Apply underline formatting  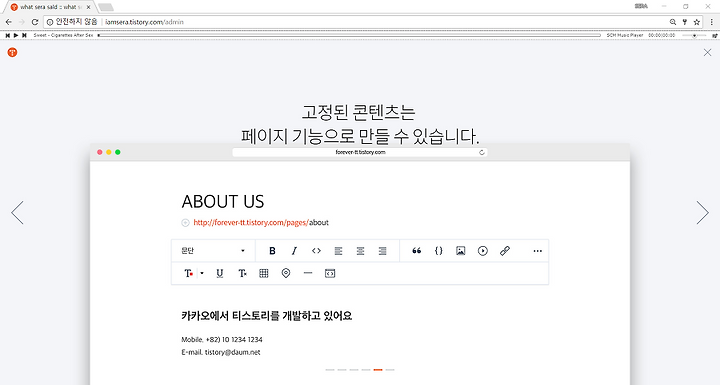tap(220, 273)
